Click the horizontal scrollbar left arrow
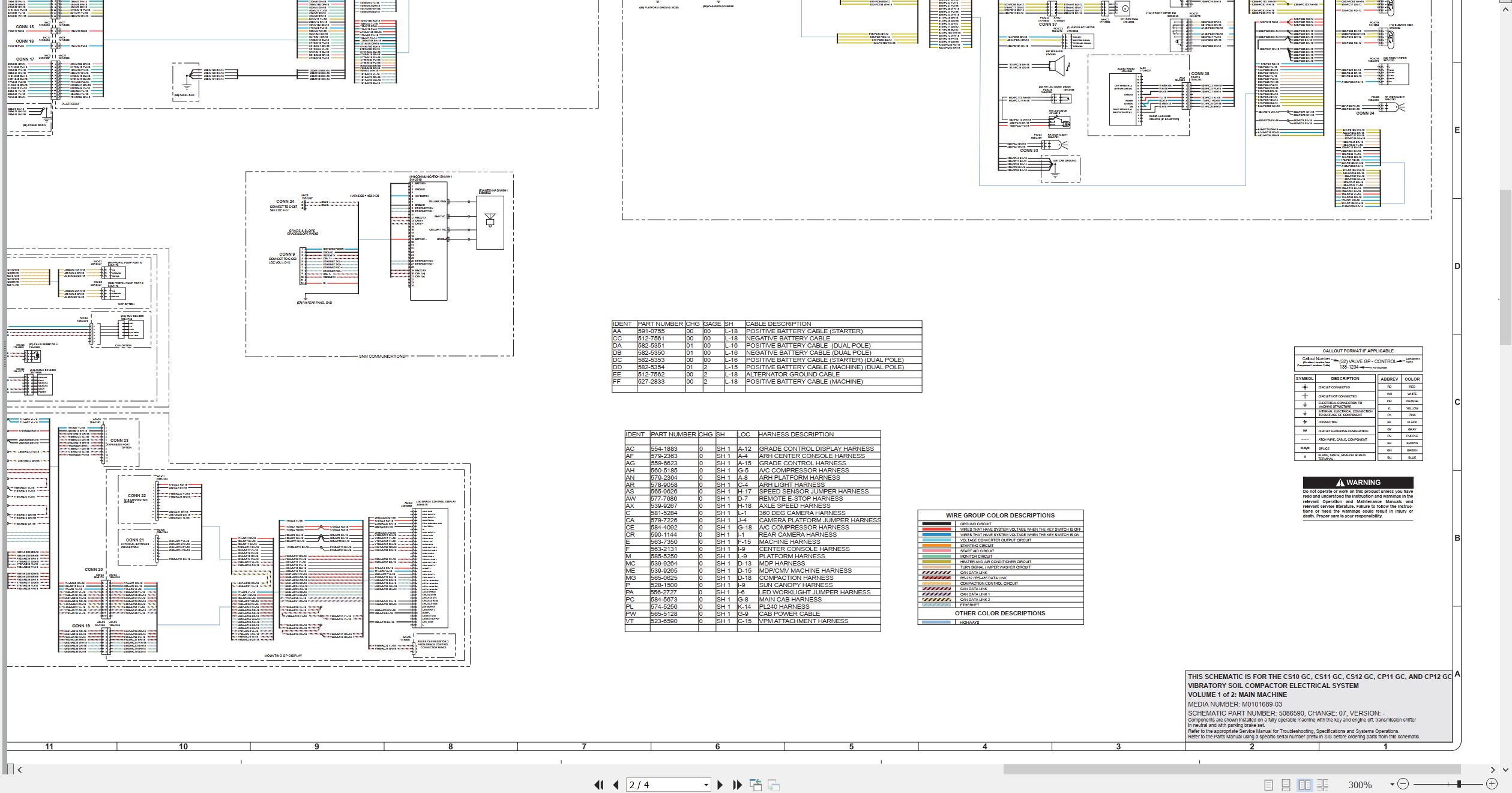Image resolution: width=1512 pixels, height=793 pixels. 19,770
